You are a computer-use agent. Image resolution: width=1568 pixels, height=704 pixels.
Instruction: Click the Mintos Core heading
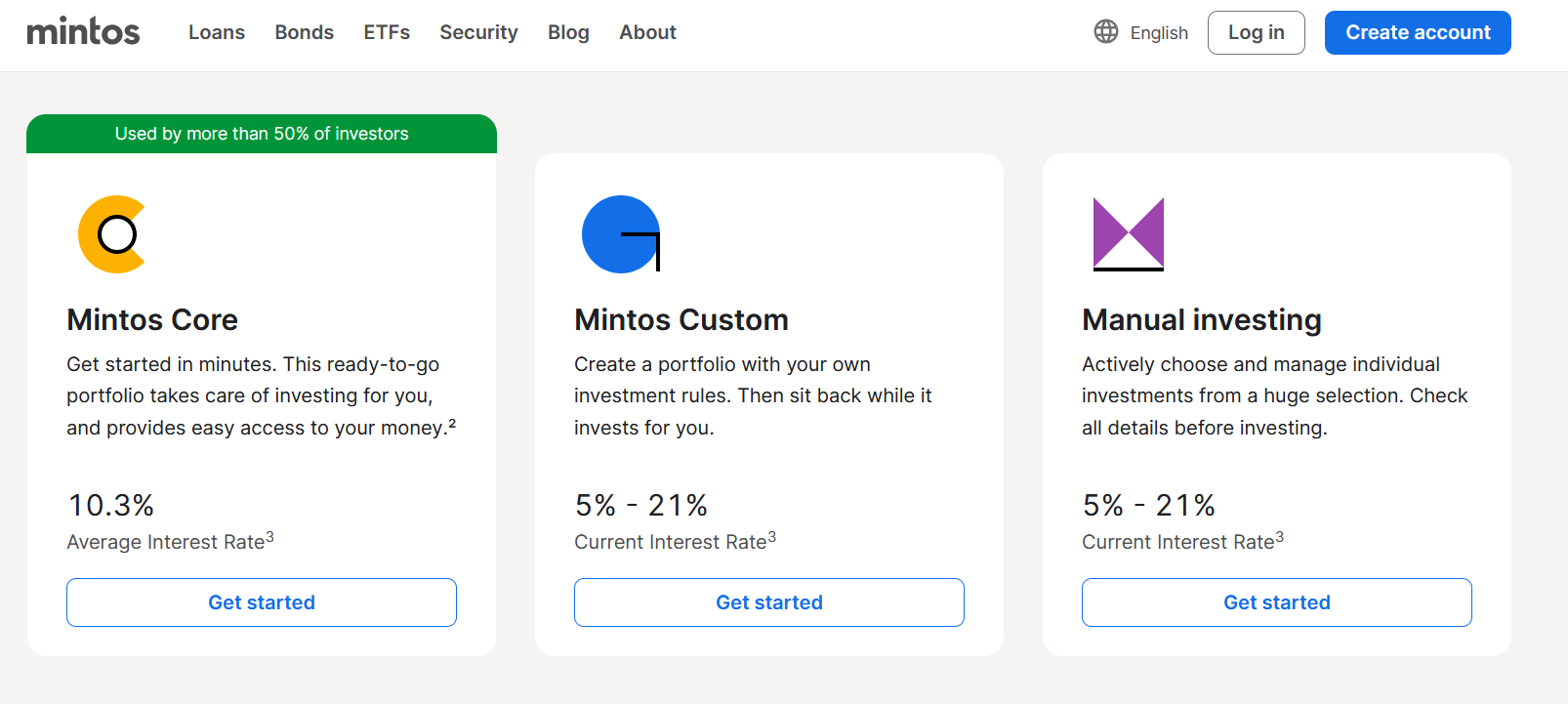click(152, 319)
